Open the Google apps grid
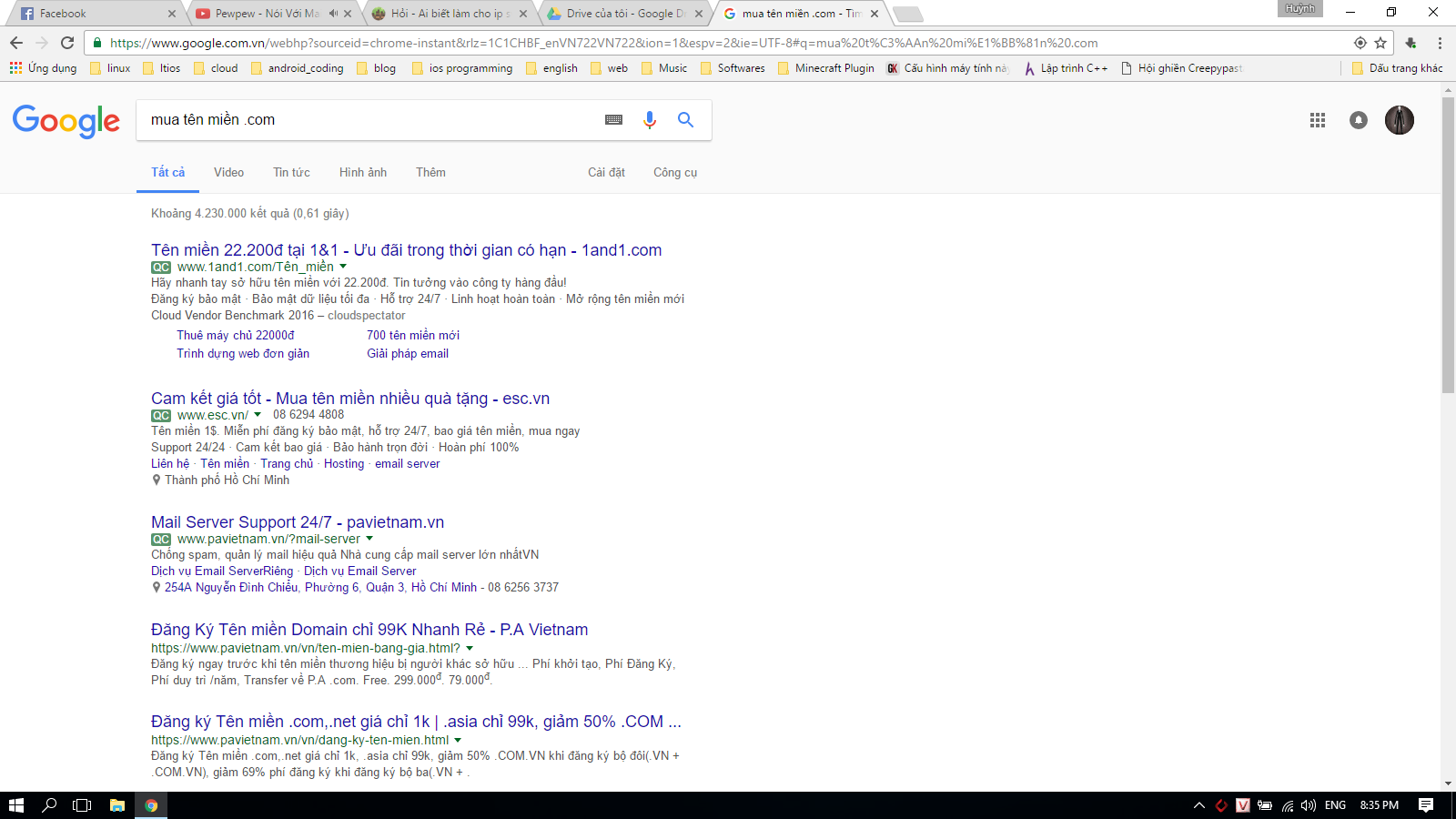 tap(1318, 120)
